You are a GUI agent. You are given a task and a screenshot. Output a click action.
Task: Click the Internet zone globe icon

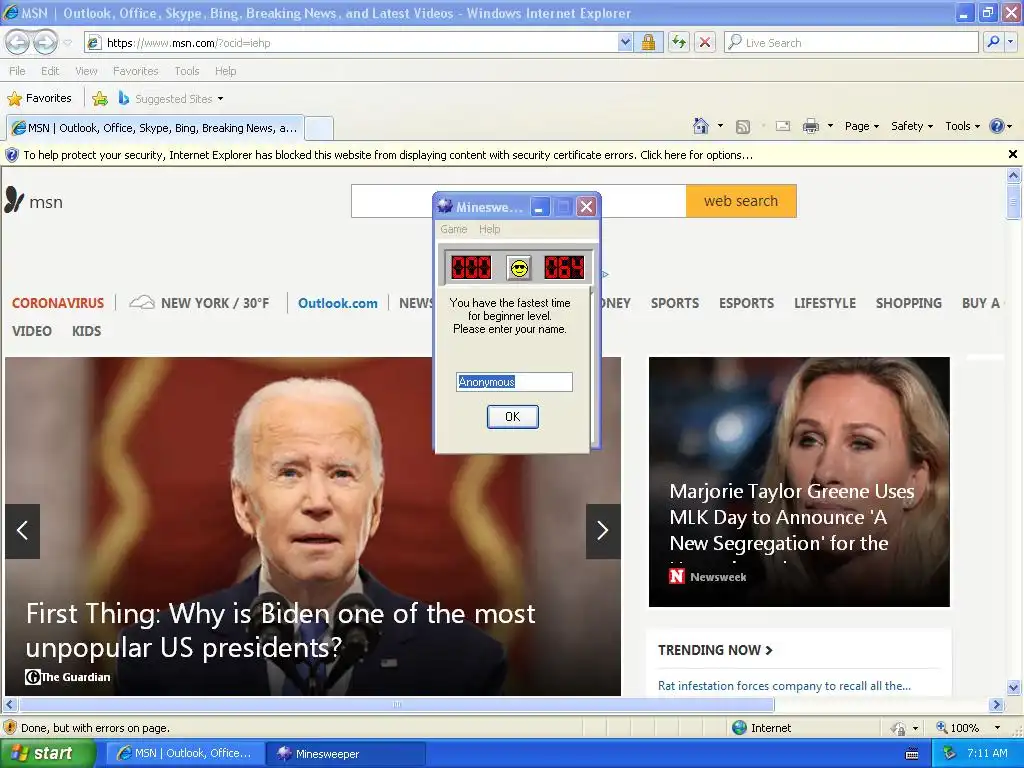tap(739, 728)
